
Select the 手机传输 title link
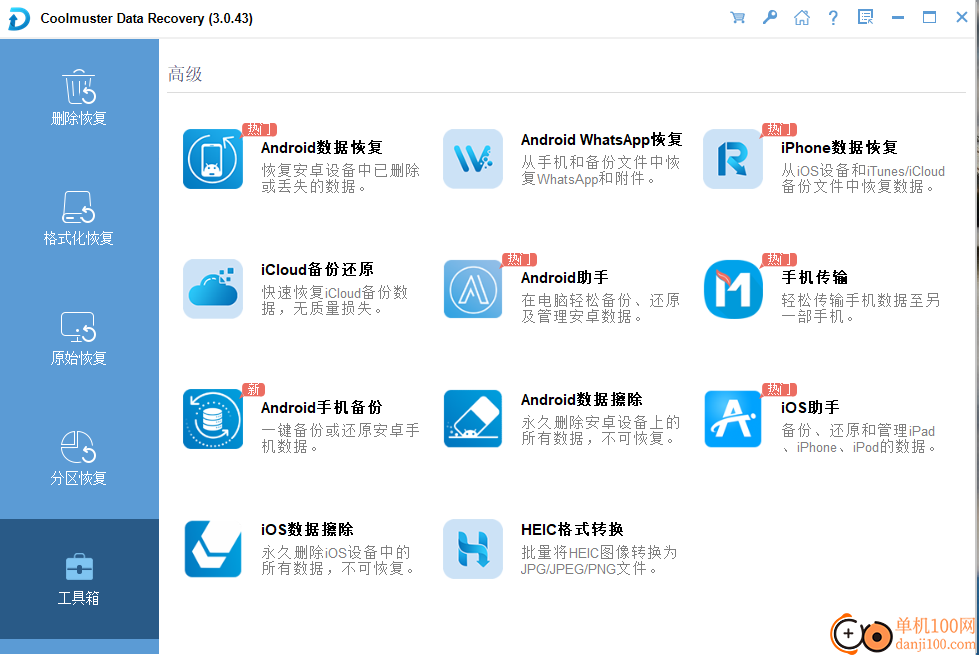click(814, 277)
